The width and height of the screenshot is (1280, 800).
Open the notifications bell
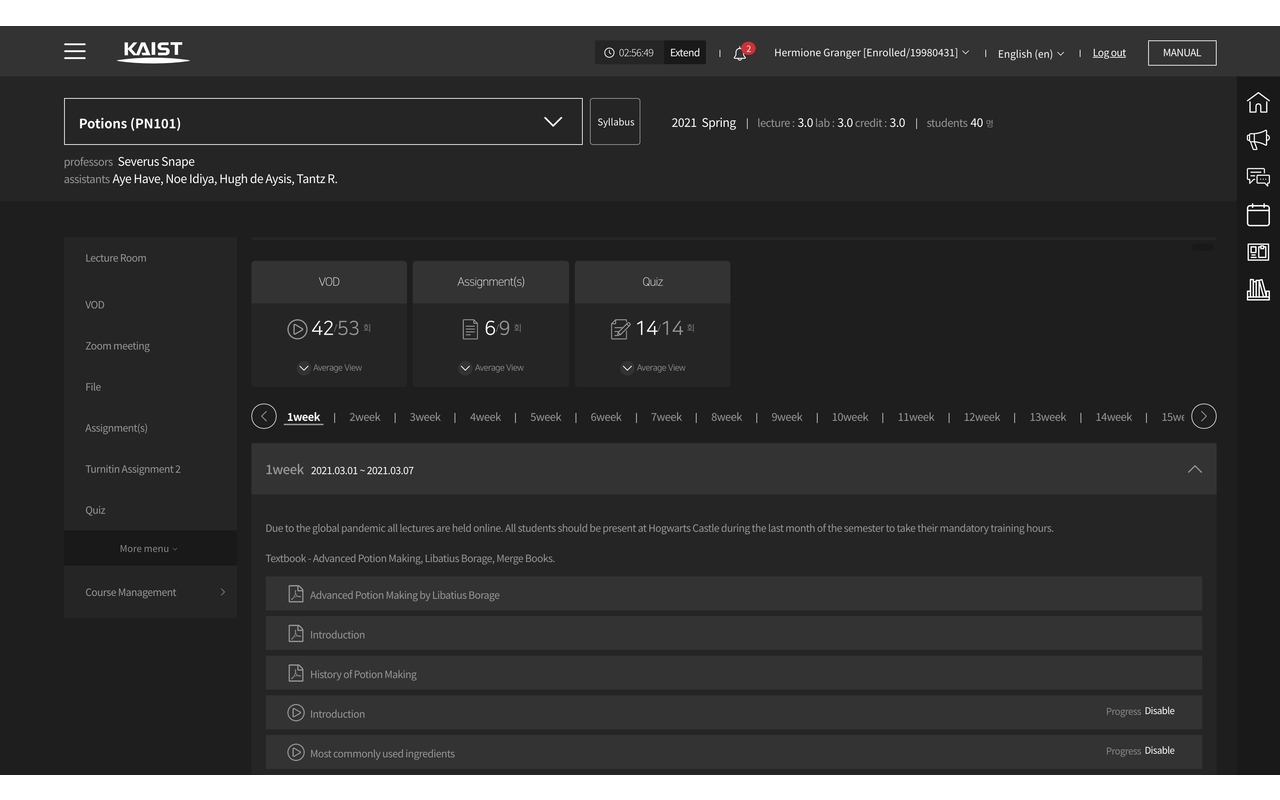point(740,53)
